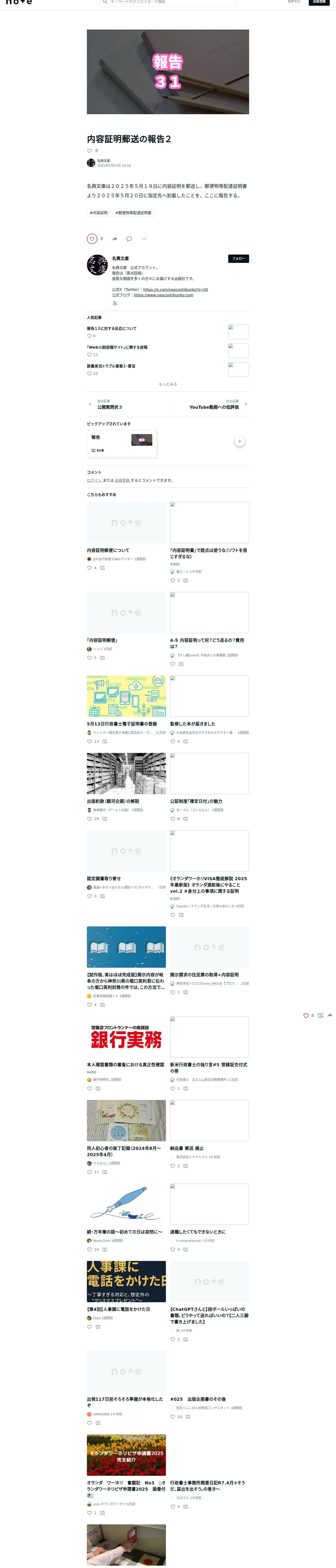This screenshot has height=1568, width=336.
Task: Like the 「内容証明書」で読点は使うな article
Action: point(172,581)
